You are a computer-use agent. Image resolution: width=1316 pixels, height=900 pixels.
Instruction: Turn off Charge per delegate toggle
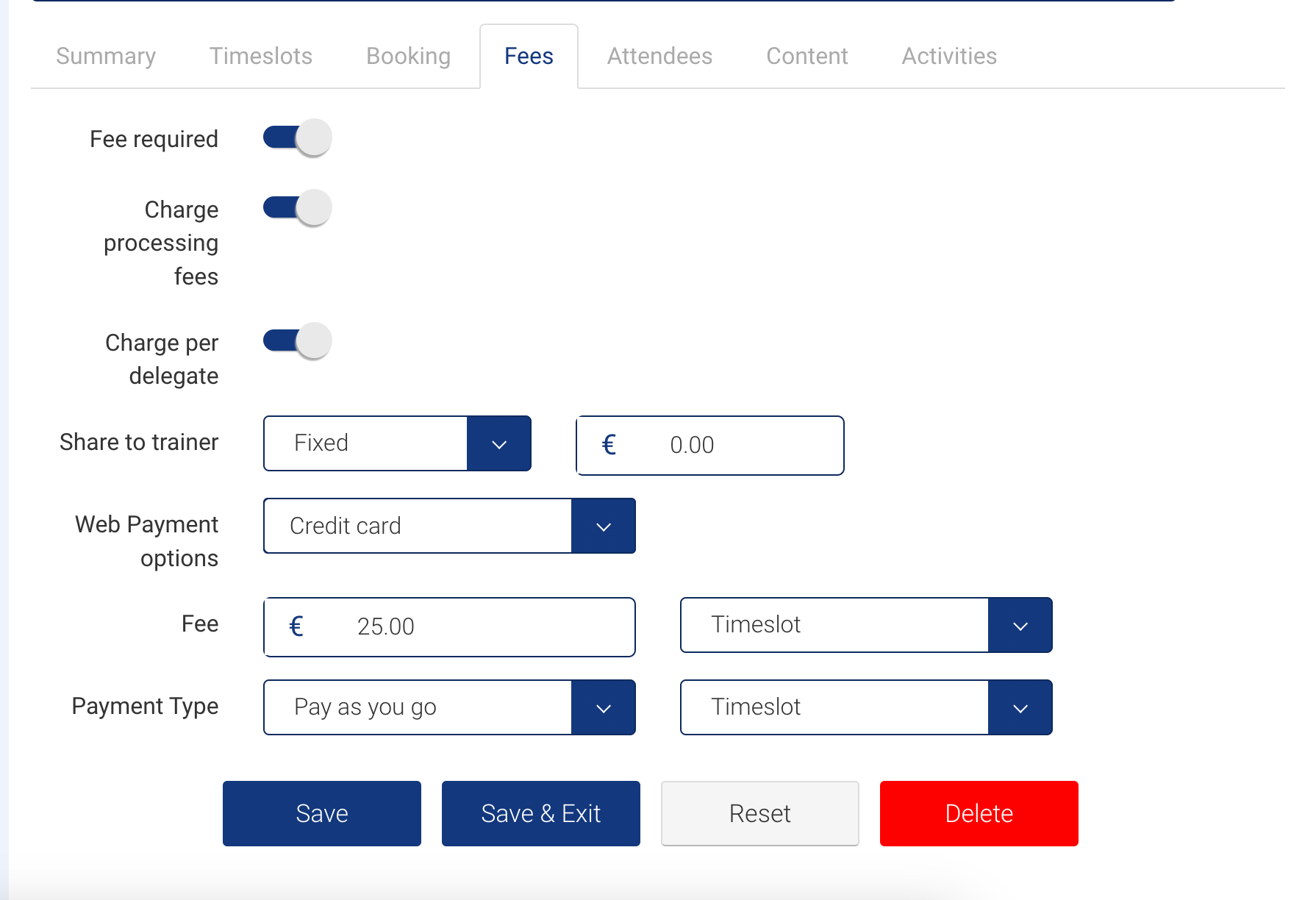pos(298,342)
